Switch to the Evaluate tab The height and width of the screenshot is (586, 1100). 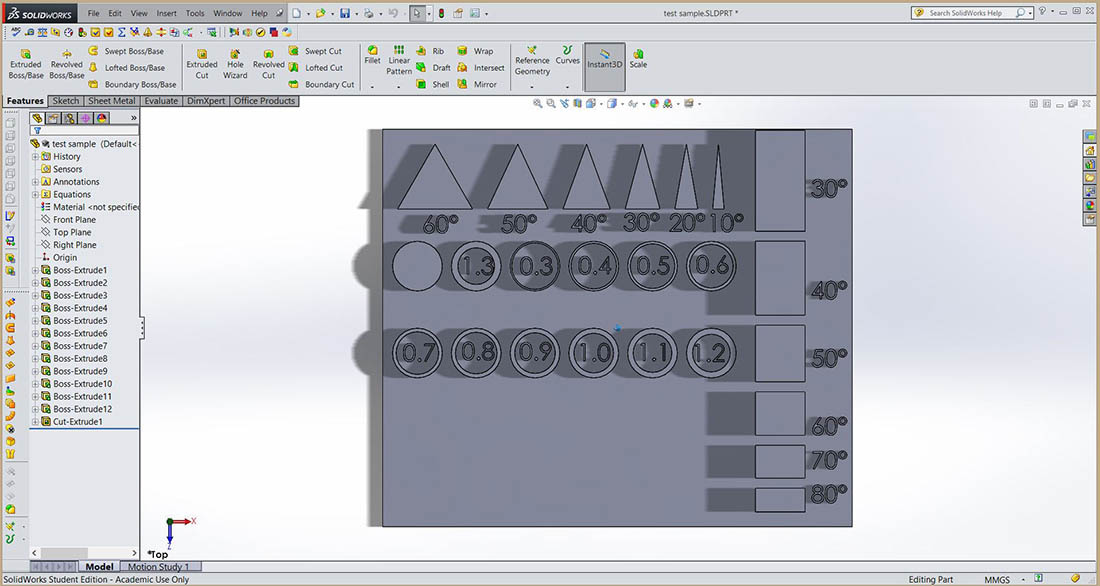[161, 100]
